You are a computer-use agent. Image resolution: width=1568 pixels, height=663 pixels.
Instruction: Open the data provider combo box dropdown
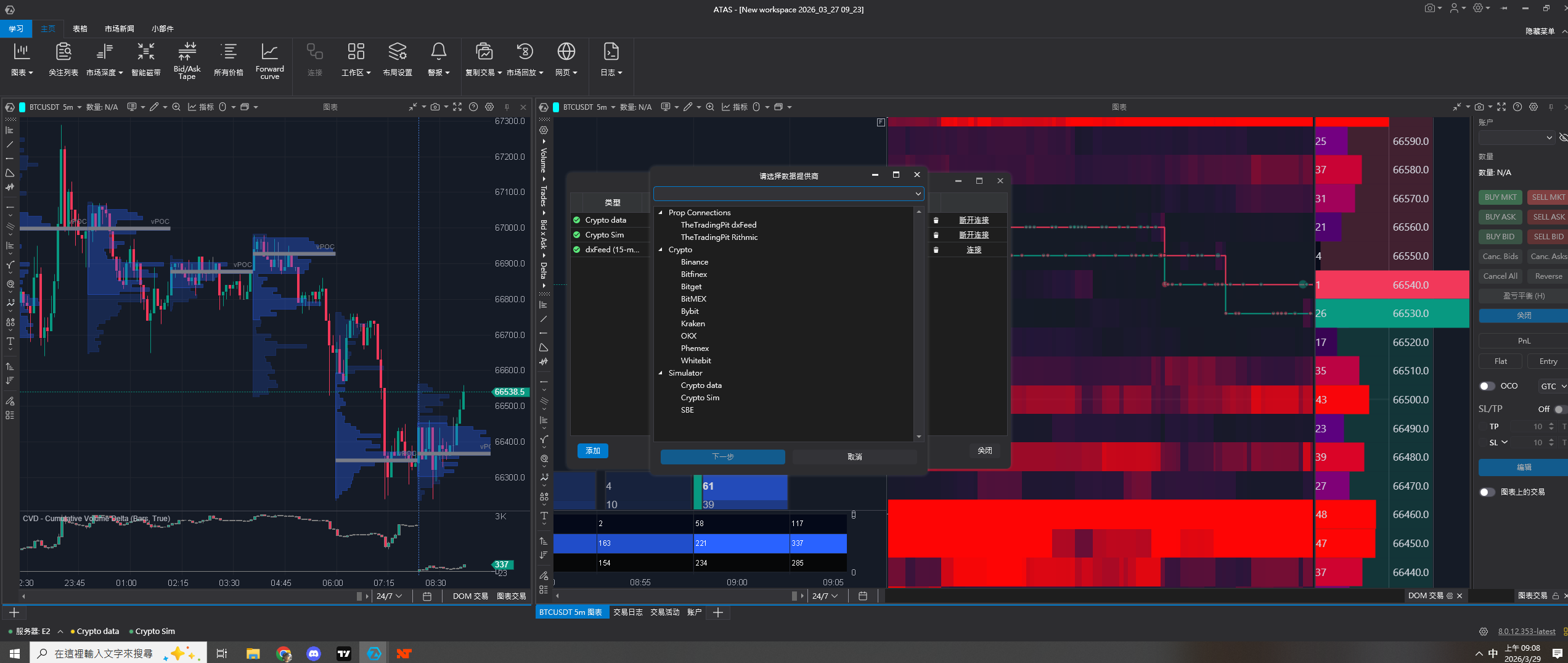pyautogui.click(x=918, y=194)
